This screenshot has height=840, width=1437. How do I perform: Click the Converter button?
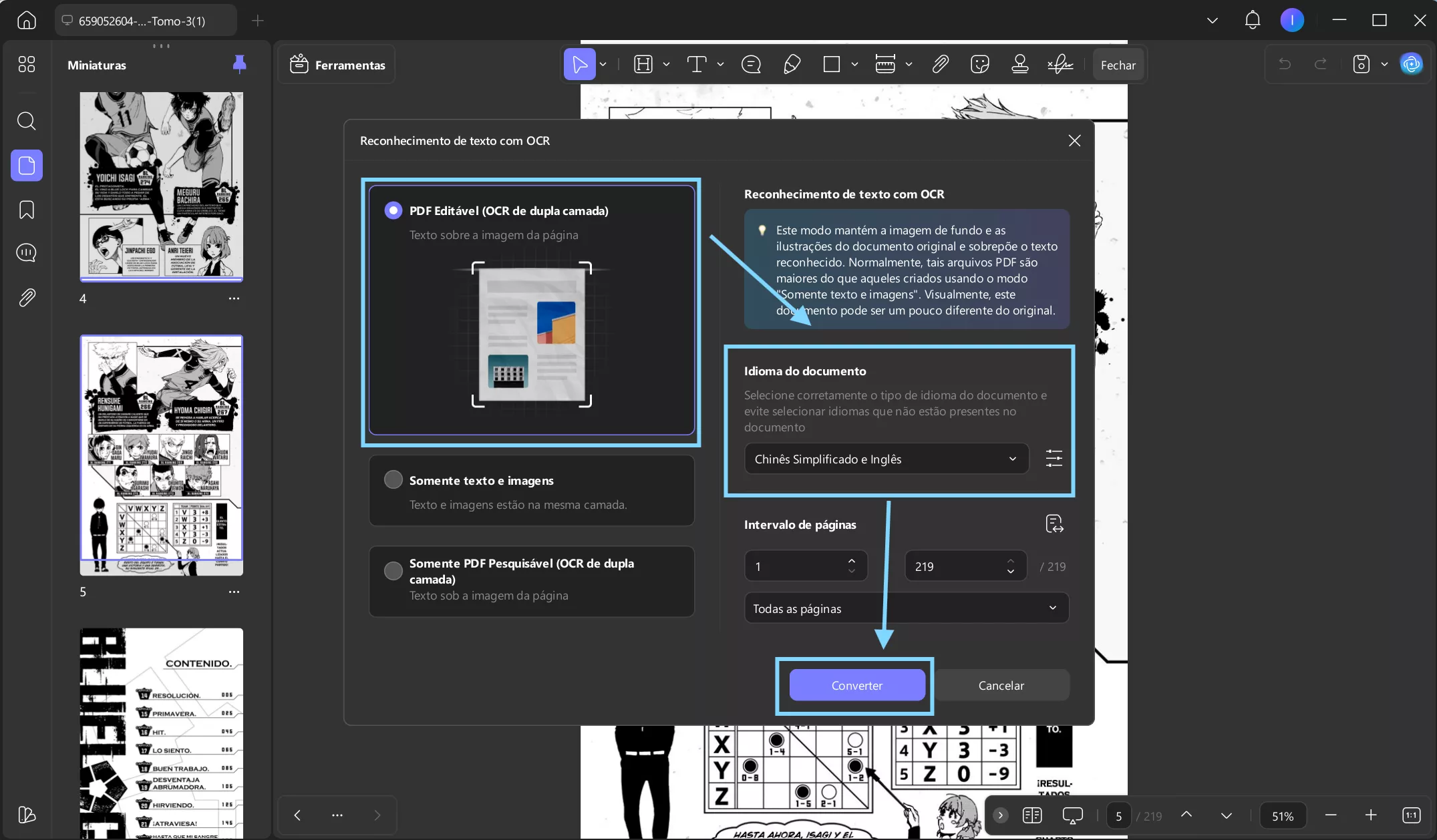[856, 685]
